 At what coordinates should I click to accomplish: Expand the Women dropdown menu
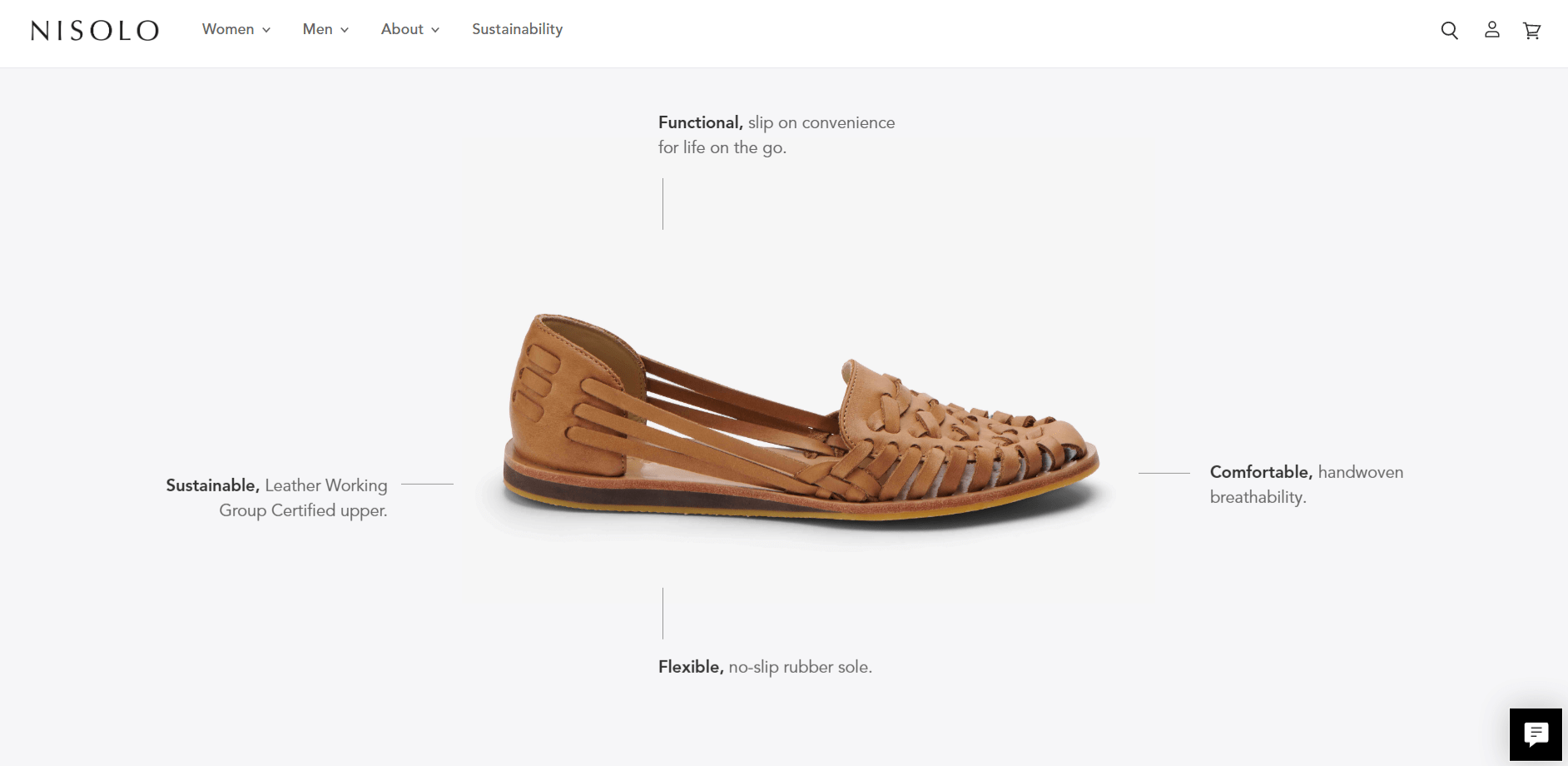point(266,29)
